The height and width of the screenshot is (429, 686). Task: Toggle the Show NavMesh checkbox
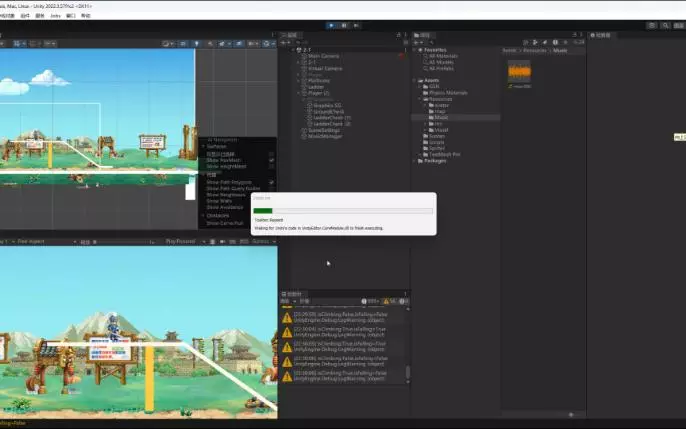click(272, 160)
